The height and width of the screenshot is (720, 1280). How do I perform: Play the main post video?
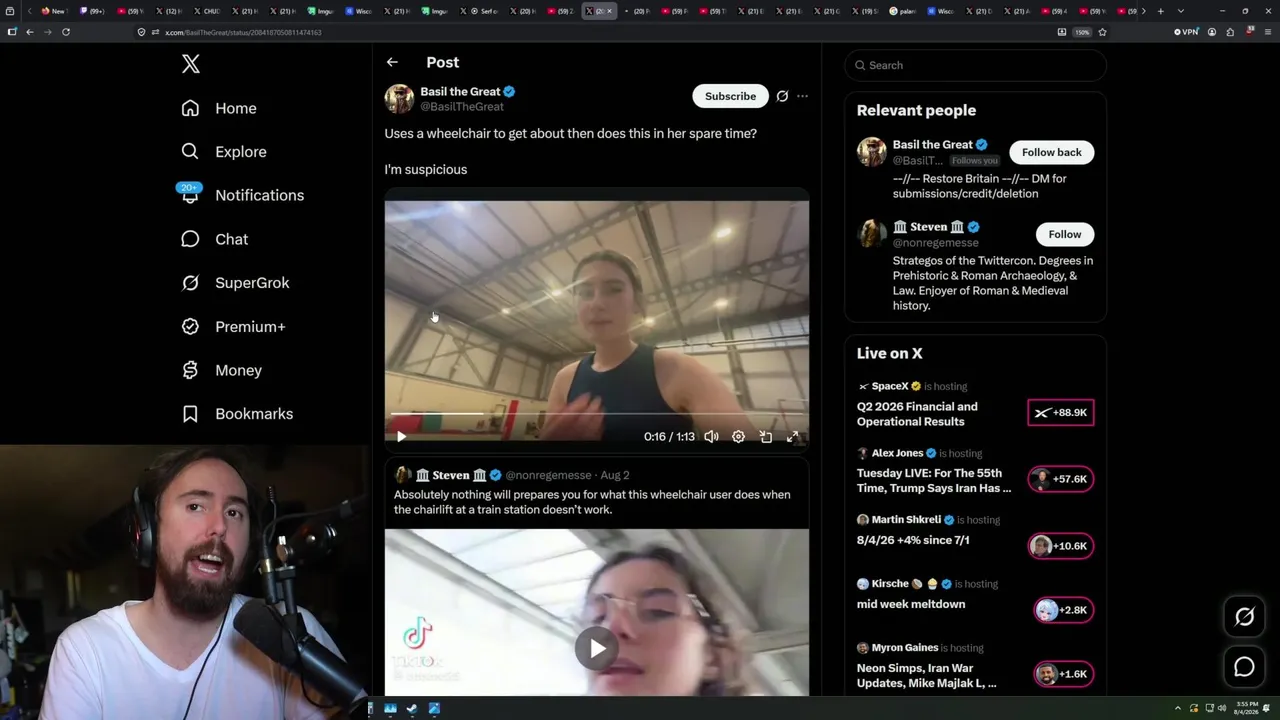coord(401,437)
